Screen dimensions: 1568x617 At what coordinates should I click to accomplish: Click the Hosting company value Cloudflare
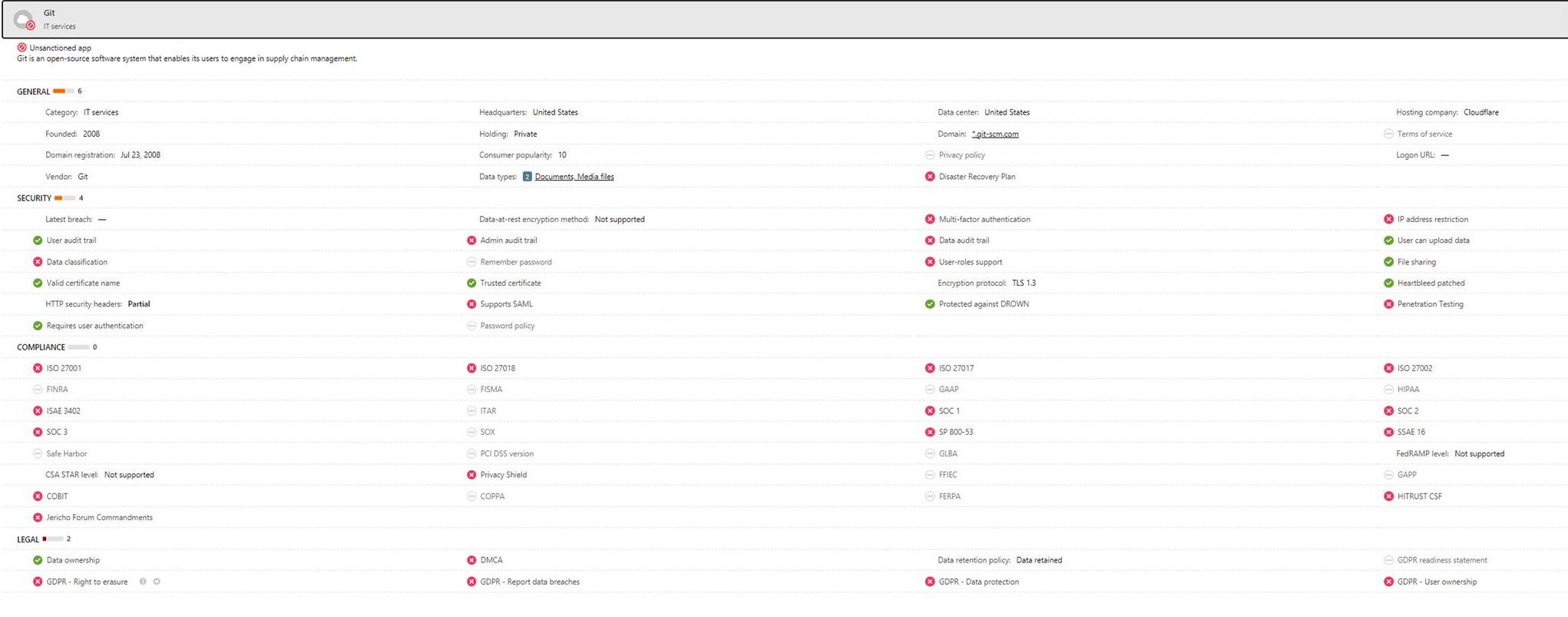(1481, 112)
